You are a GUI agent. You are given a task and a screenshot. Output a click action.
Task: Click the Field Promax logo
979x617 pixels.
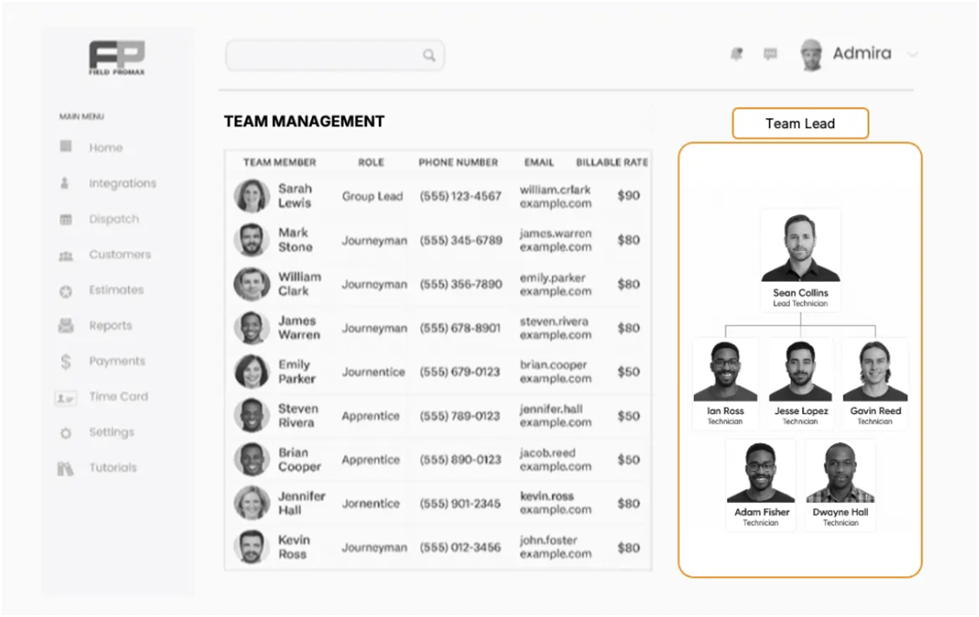click(x=116, y=58)
